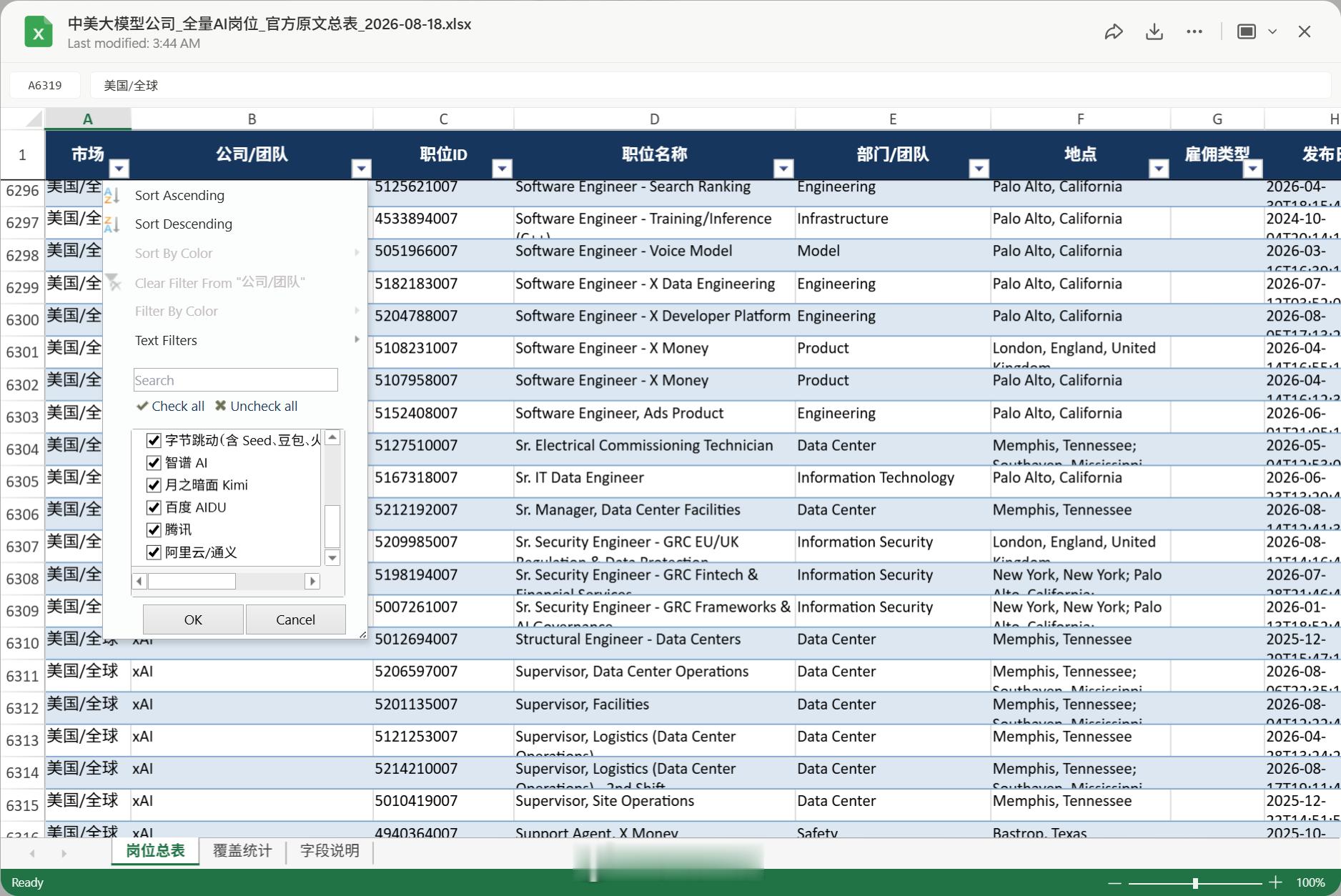Viewport: 1341px width, 896px height.
Task: Open the Text Filters submenu
Action: point(234,340)
